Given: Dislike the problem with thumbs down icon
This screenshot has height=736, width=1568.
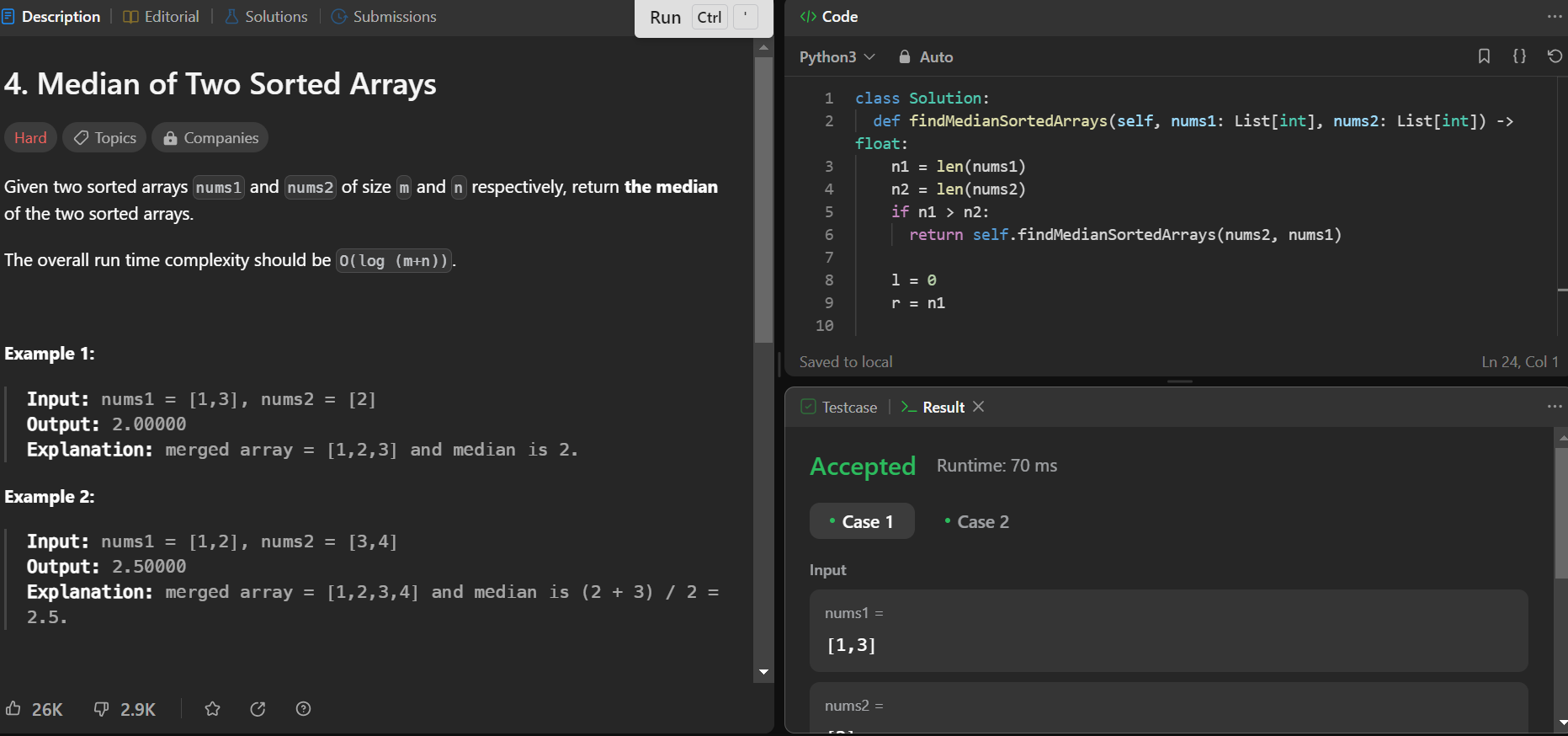Looking at the screenshot, I should tap(101, 709).
